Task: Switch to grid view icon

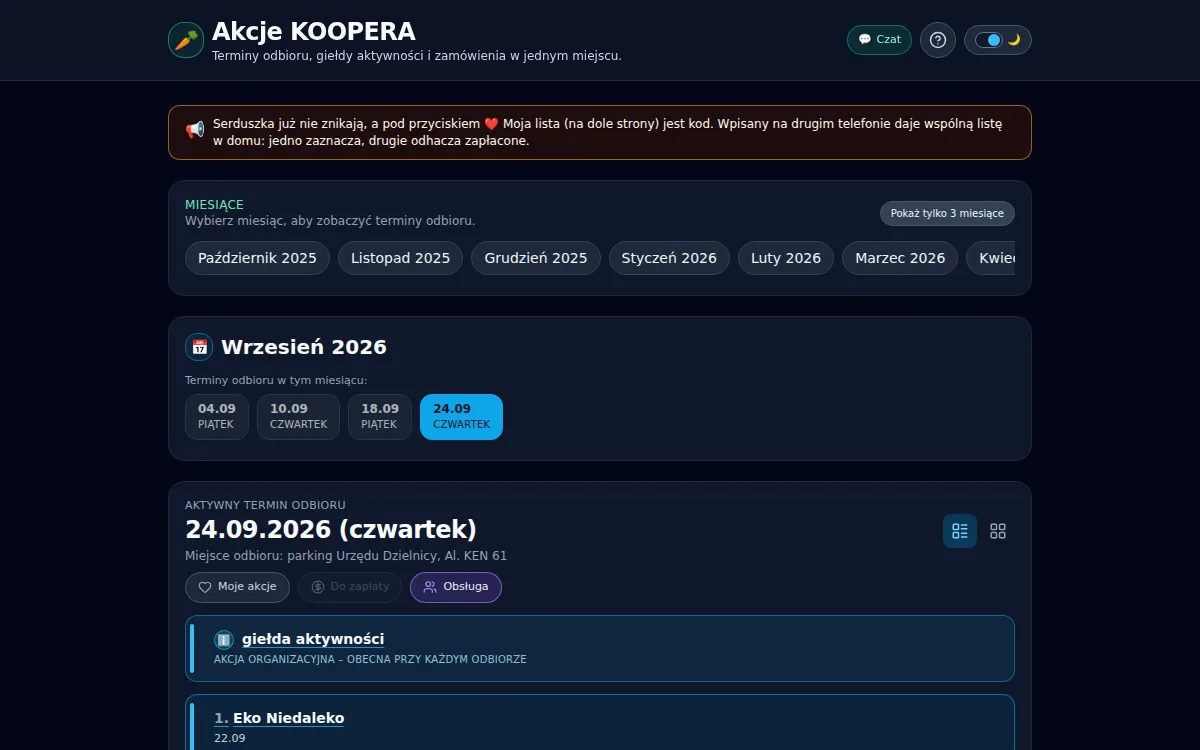Action: (x=998, y=531)
